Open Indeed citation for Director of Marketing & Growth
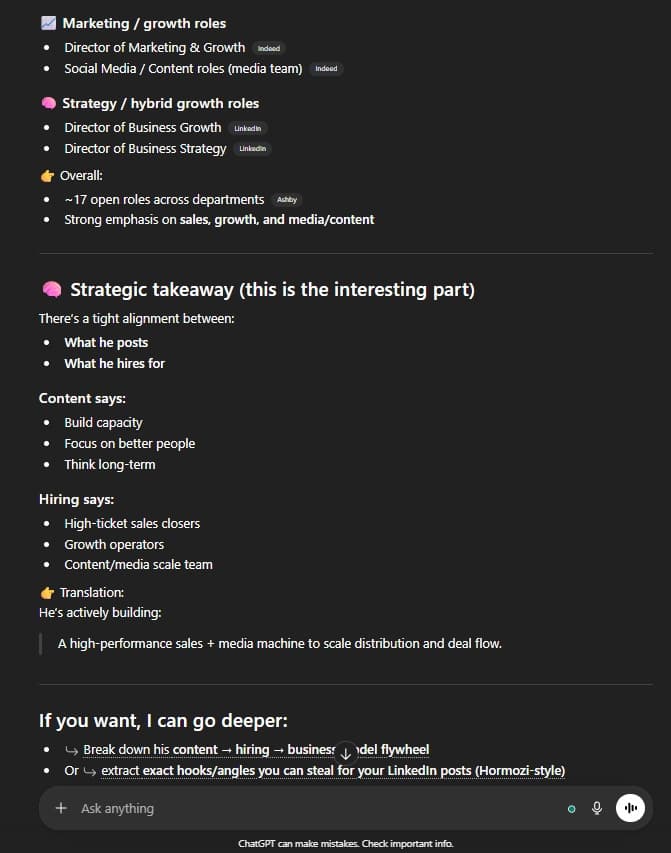 click(269, 48)
